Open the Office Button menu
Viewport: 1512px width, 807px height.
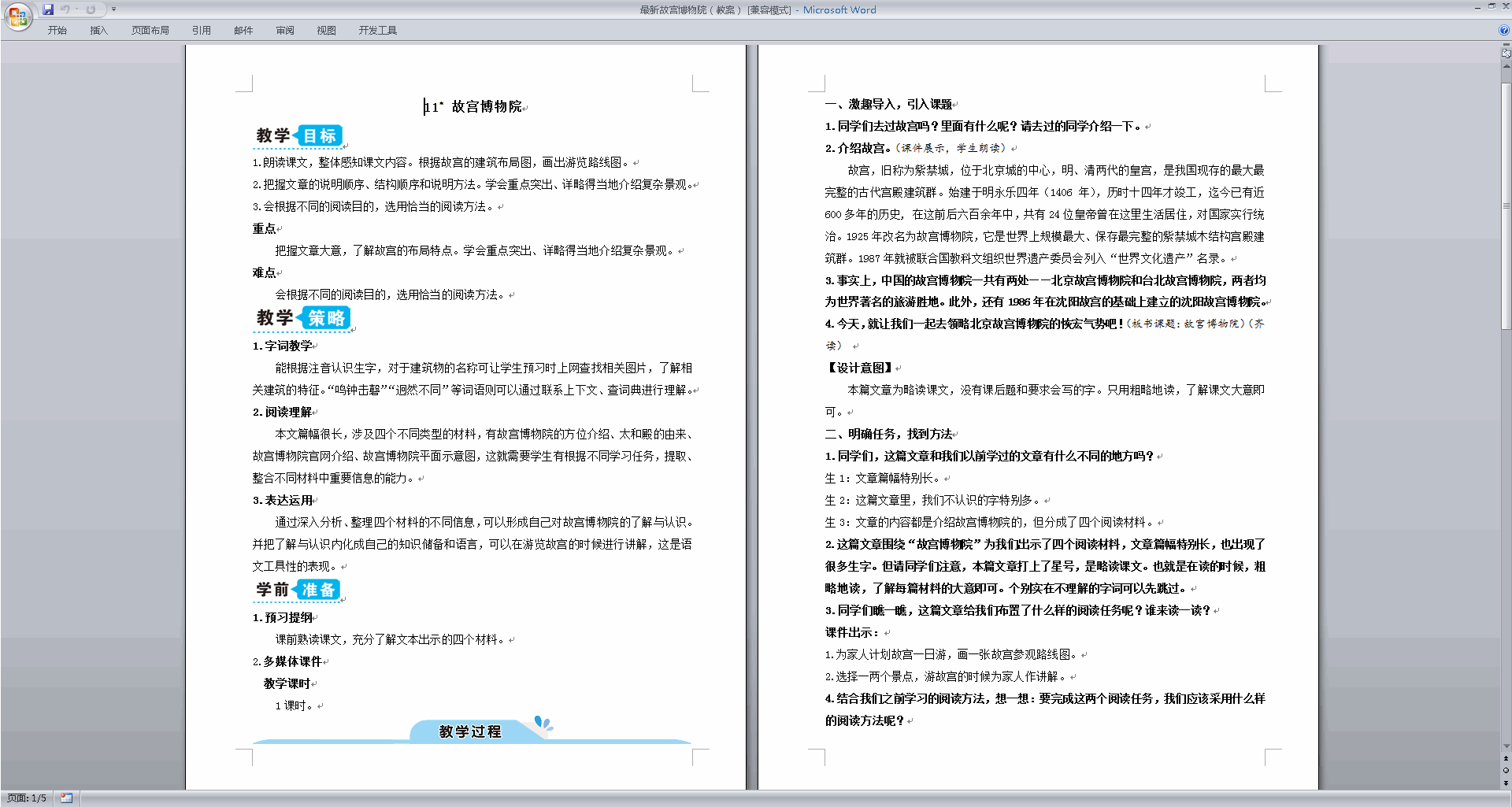(x=17, y=17)
